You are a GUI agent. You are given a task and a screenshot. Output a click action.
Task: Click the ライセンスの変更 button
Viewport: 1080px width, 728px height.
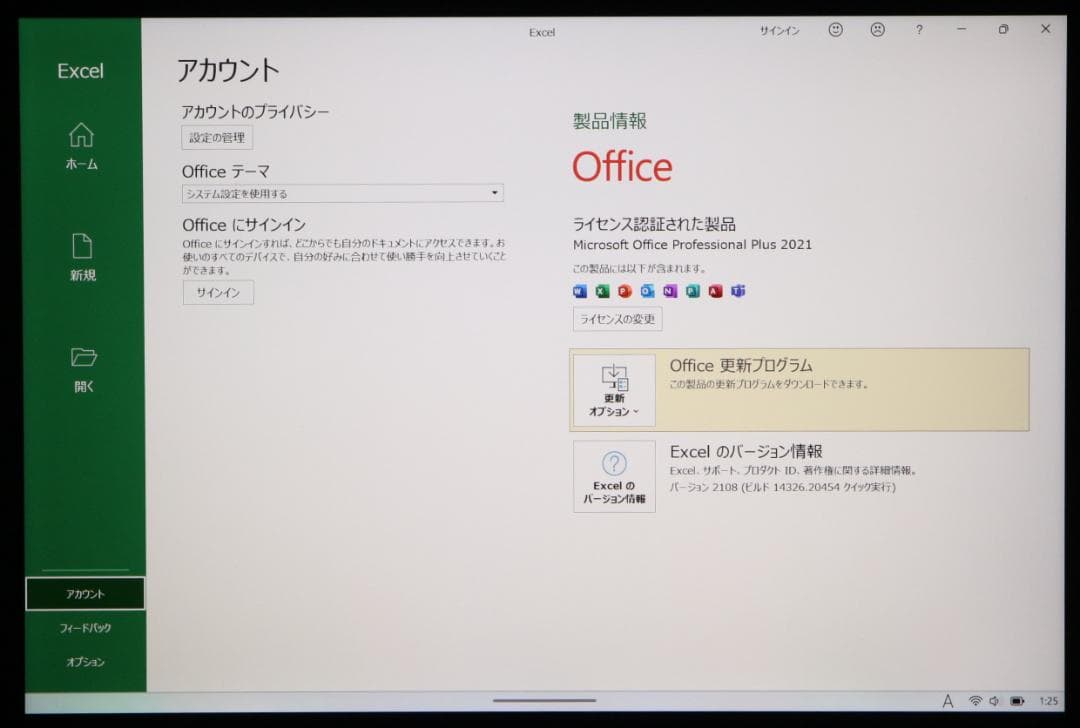click(x=617, y=319)
